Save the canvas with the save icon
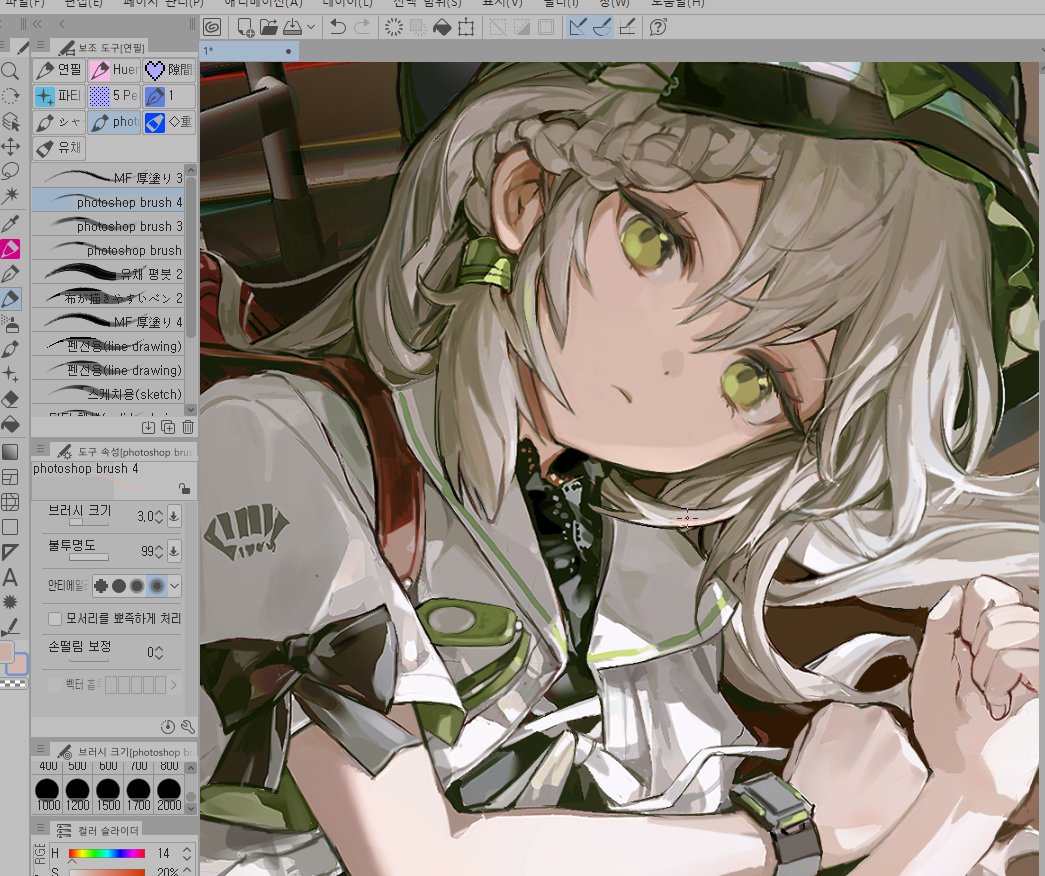This screenshot has width=1045, height=876. pyautogui.click(x=292, y=27)
